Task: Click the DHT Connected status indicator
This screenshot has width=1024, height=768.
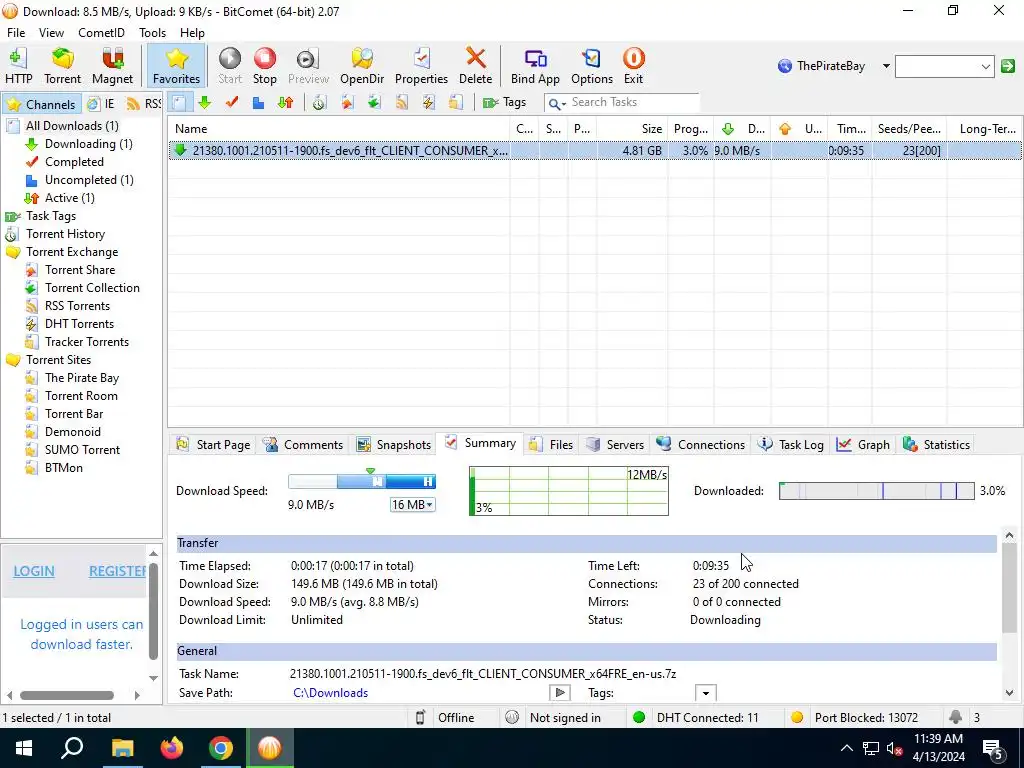Action: tap(696, 718)
